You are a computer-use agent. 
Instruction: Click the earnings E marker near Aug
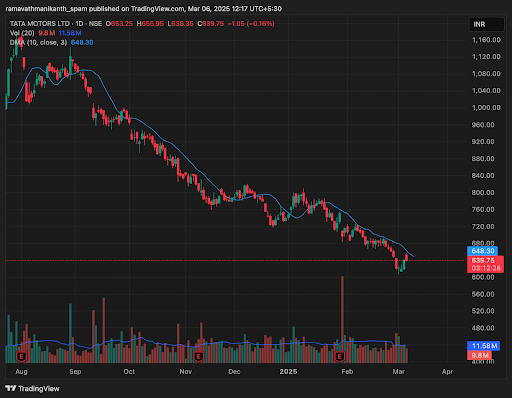click(x=21, y=357)
